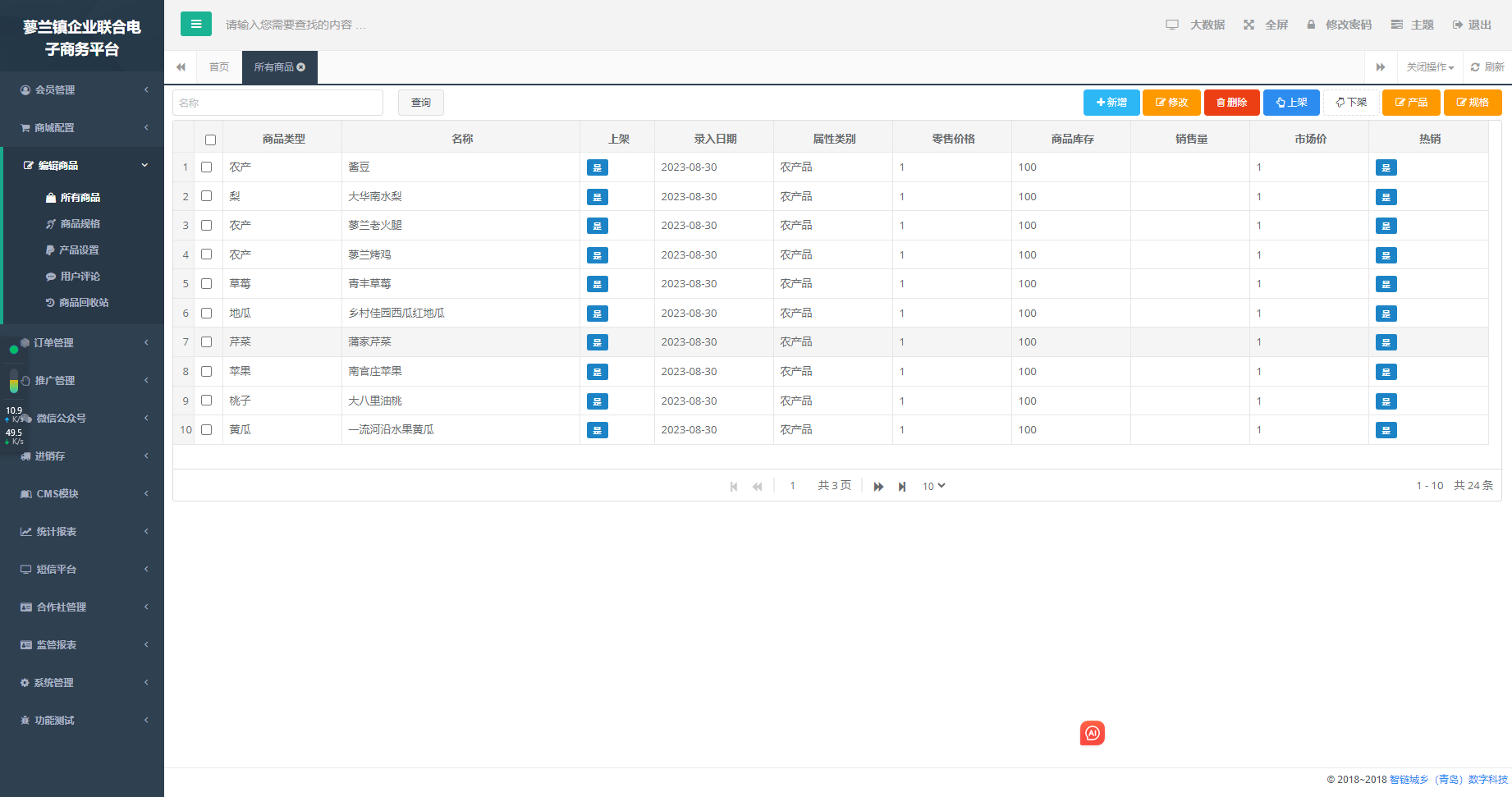The image size is (1512, 797).
Task: Open the 关闭操作 dropdown
Action: [x=1430, y=67]
